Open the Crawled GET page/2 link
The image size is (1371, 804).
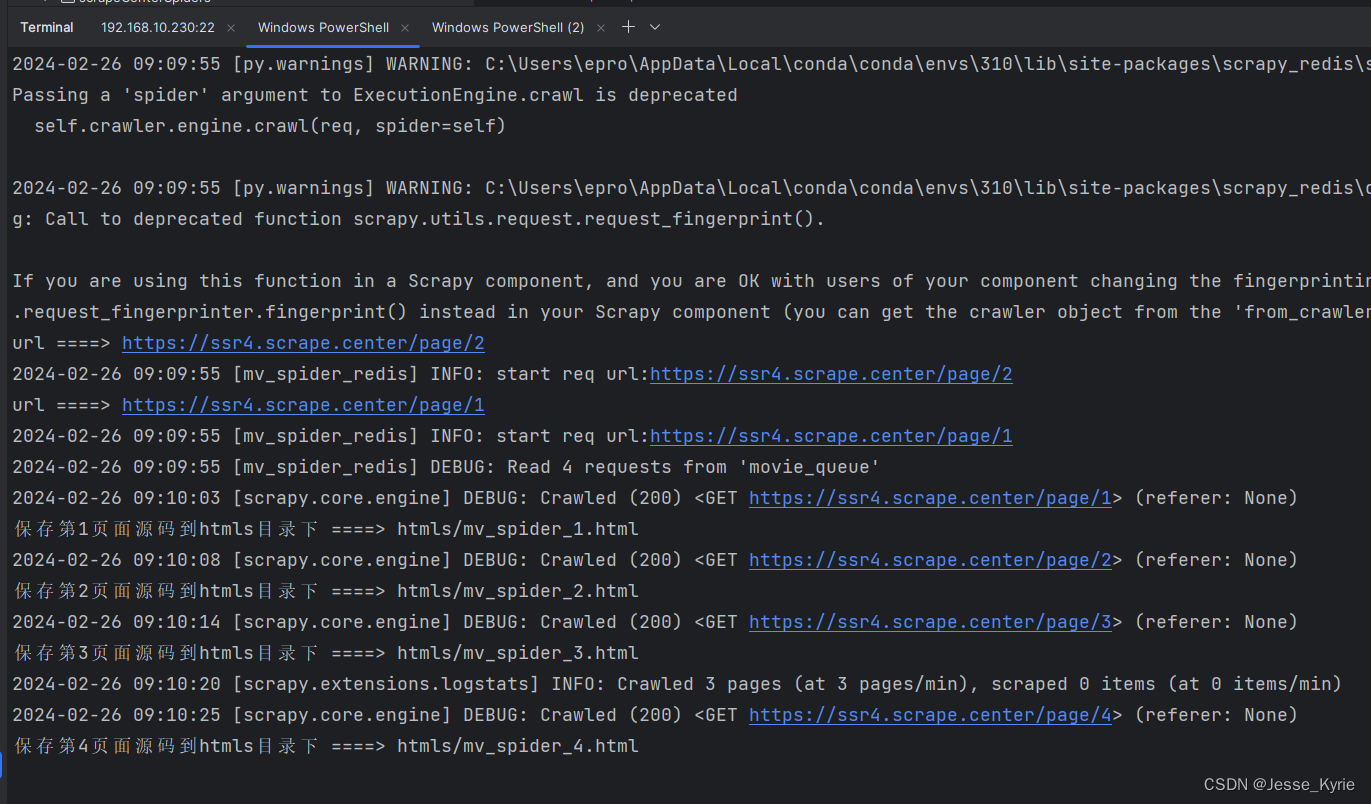pos(930,560)
